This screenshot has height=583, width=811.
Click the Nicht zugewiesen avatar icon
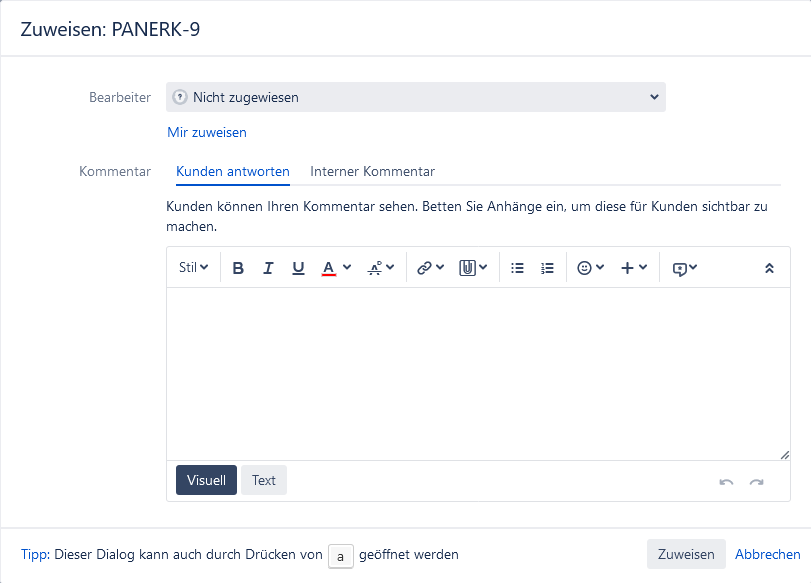179,97
